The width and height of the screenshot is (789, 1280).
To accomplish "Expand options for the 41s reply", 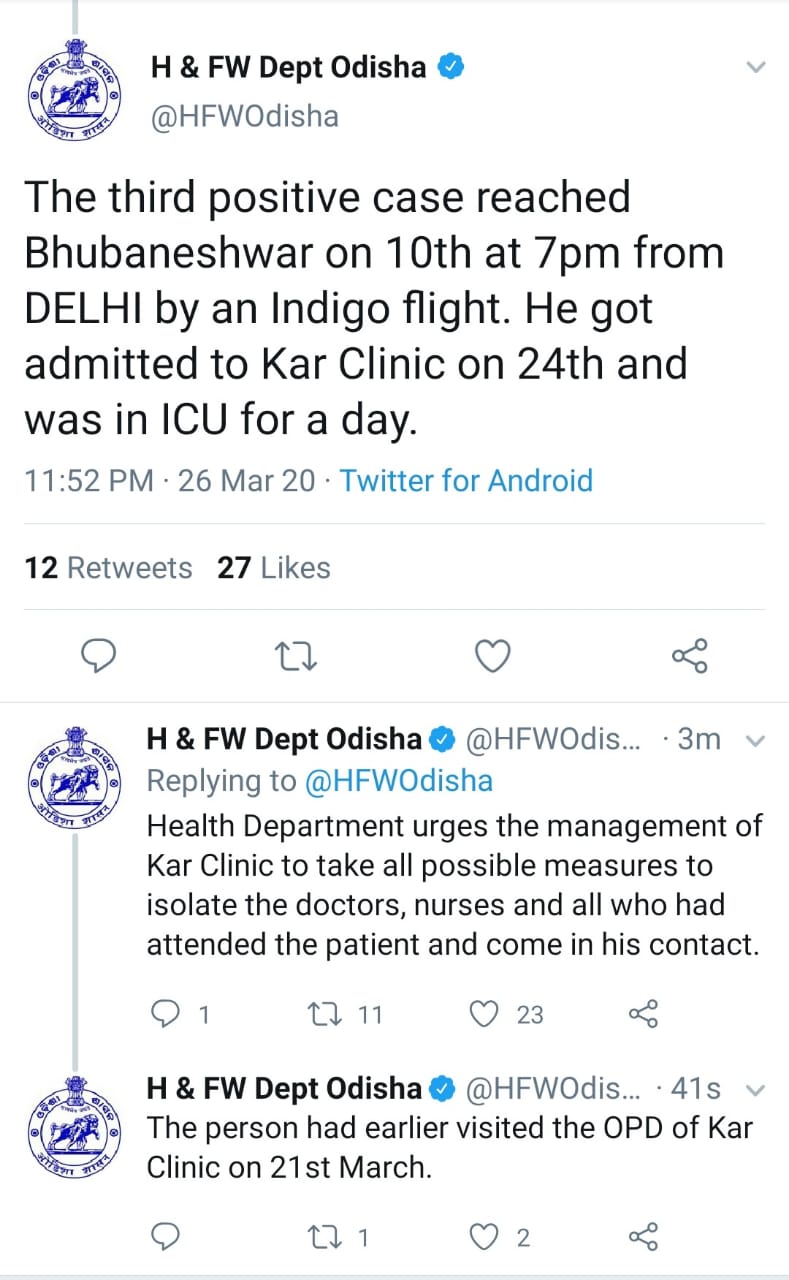I will (x=756, y=1089).
